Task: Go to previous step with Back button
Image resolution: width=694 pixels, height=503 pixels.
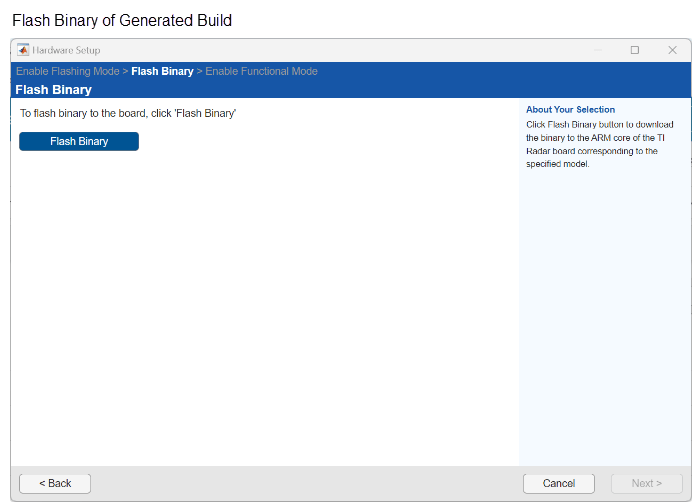Action: [55, 484]
